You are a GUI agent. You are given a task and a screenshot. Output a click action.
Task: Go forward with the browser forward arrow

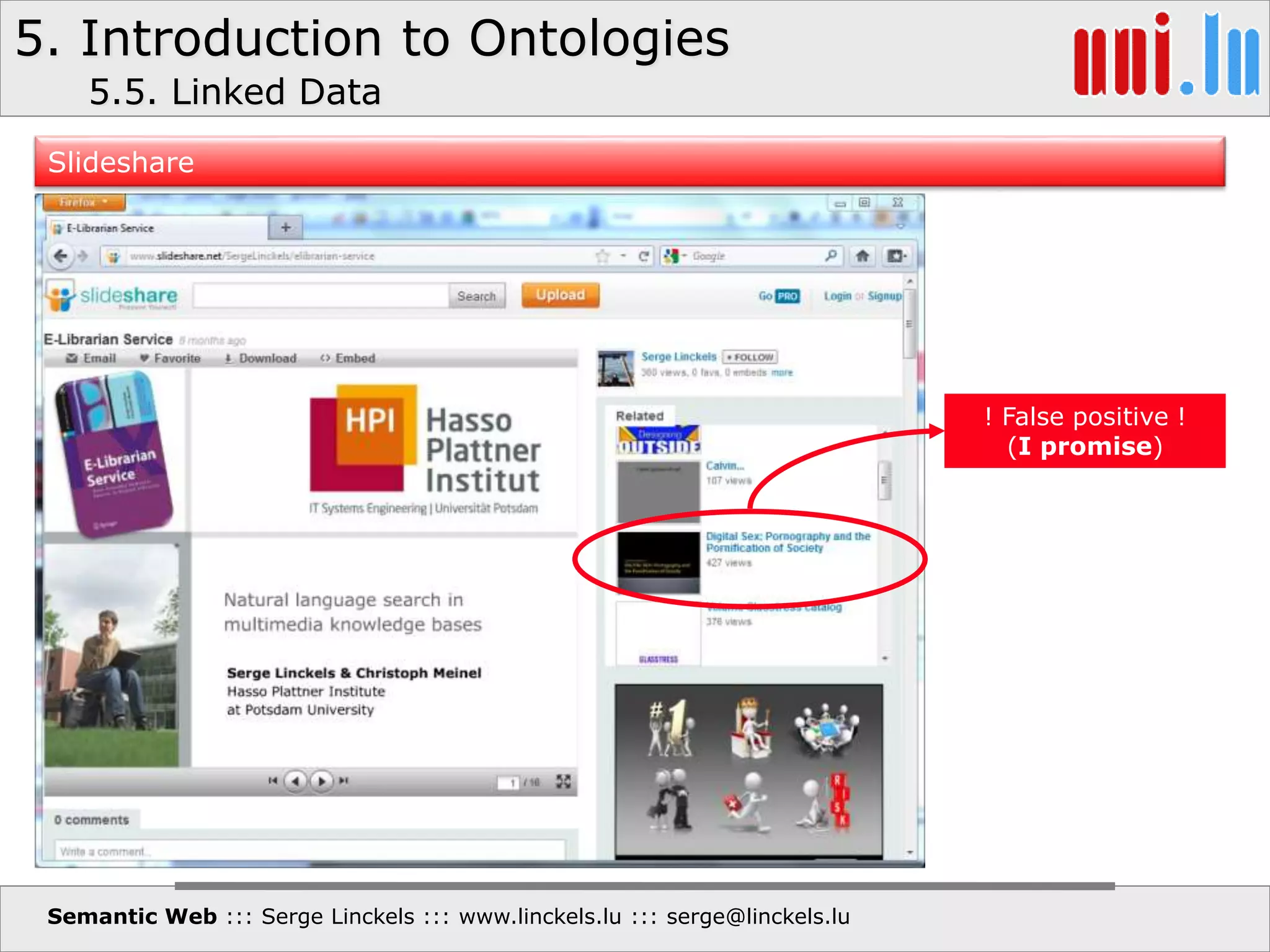pos(83,255)
